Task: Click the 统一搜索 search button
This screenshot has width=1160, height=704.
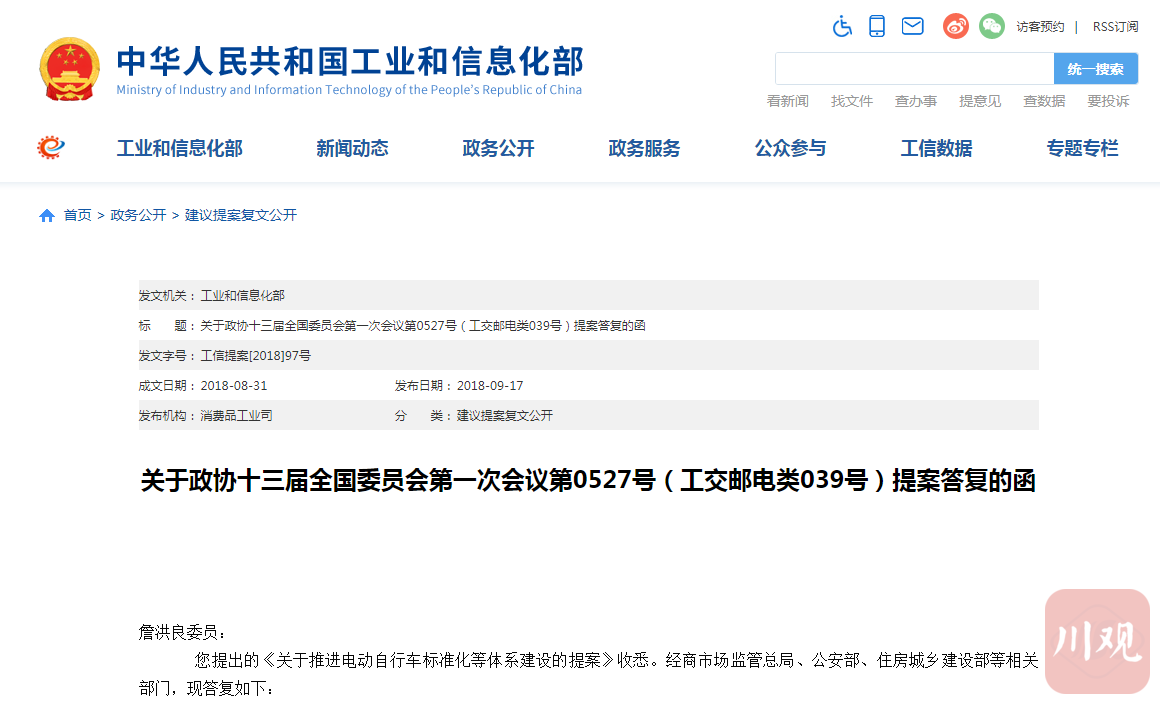Action: point(1095,69)
